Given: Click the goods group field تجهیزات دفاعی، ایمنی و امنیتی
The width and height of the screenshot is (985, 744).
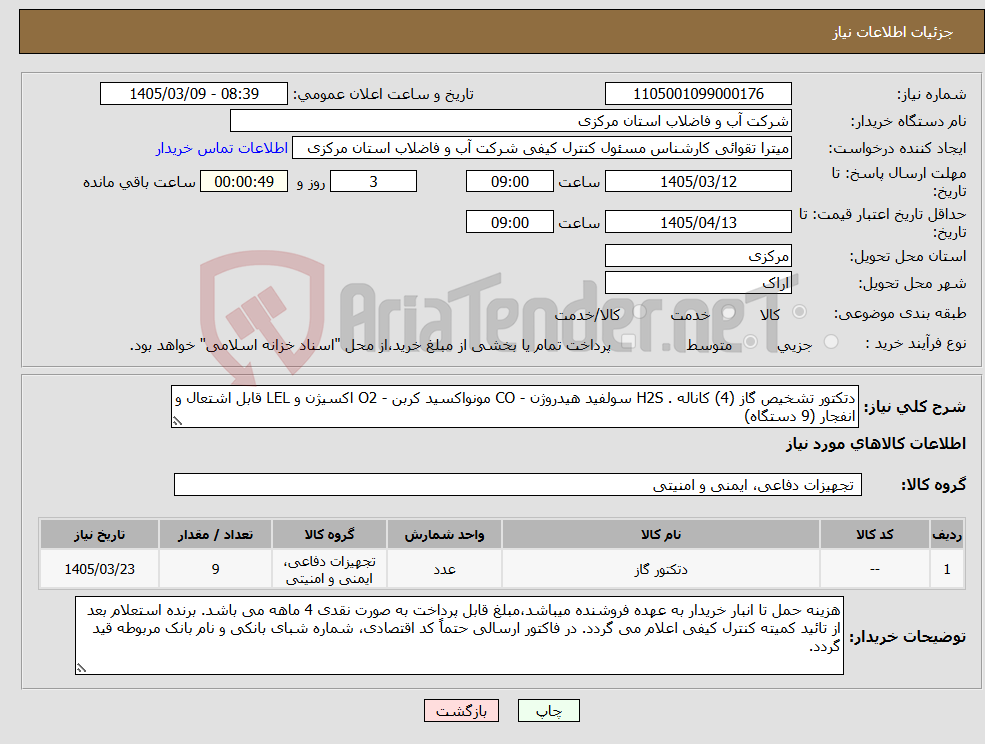Looking at the screenshot, I should pyautogui.click(x=518, y=485).
